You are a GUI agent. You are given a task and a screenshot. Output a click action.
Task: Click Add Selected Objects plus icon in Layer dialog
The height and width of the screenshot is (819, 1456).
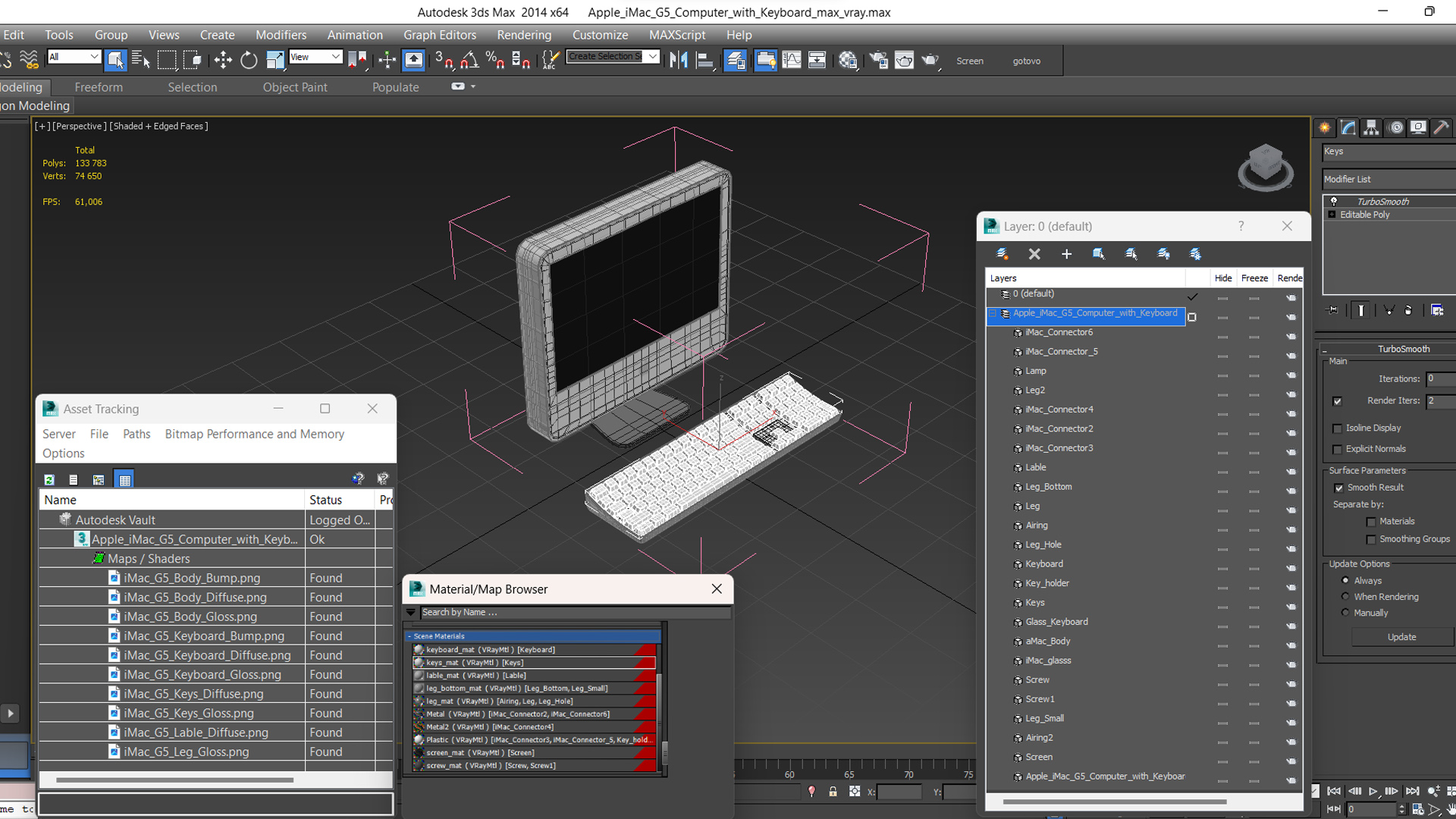click(x=1066, y=254)
